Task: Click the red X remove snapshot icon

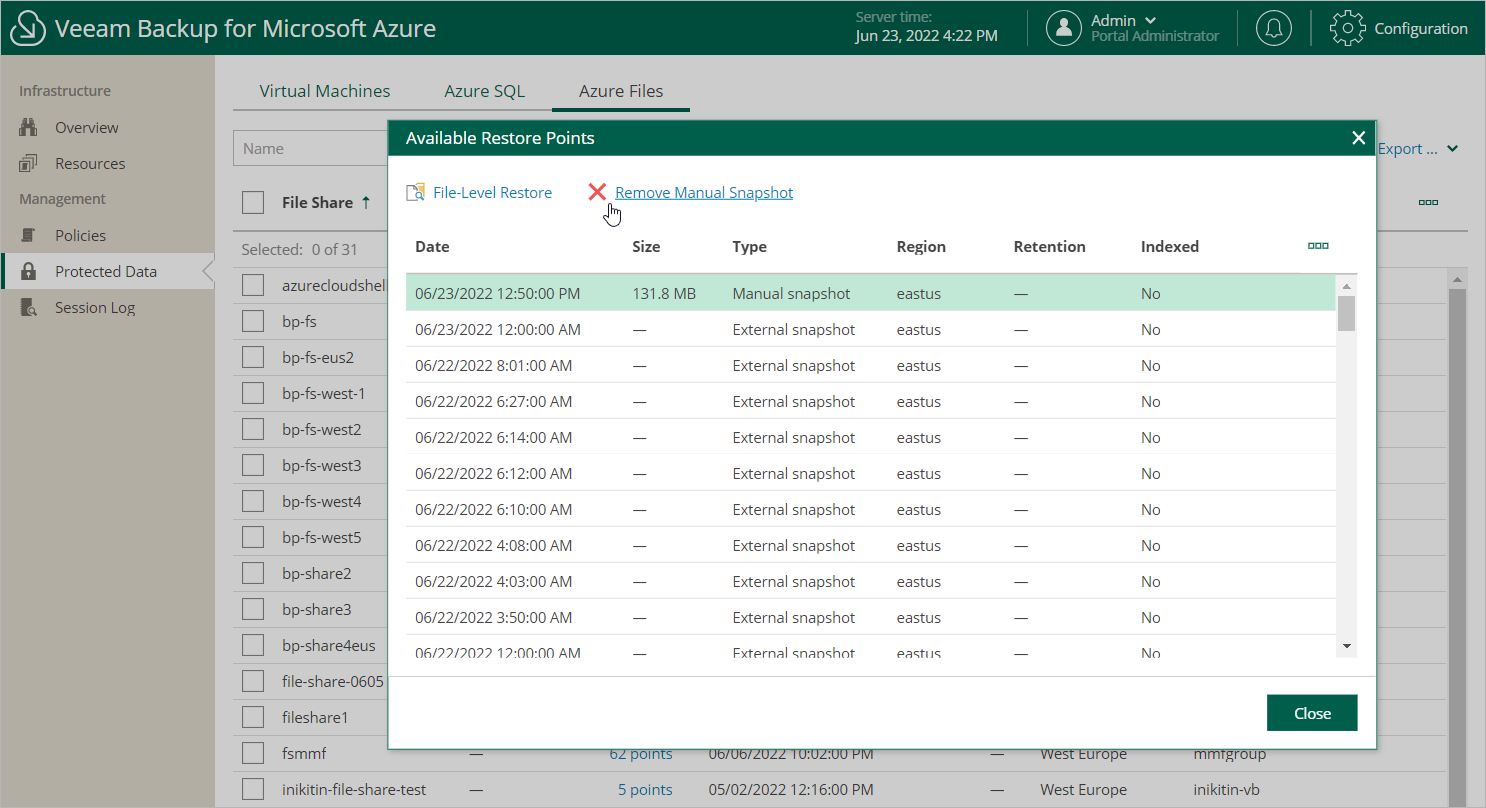Action: point(597,192)
